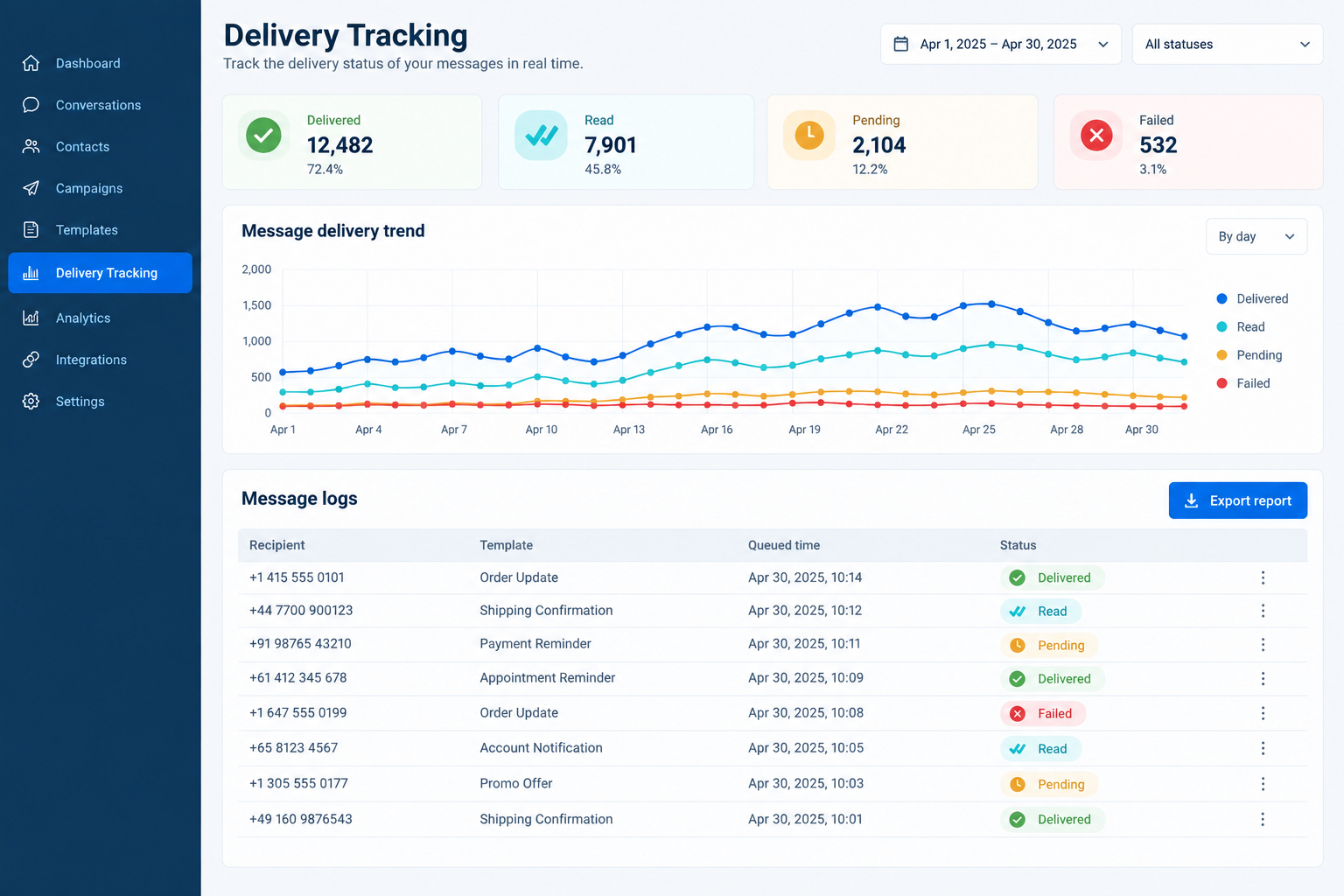Open row menu for +65 8123 4567
The width and height of the screenshot is (1344, 896).
(1263, 748)
